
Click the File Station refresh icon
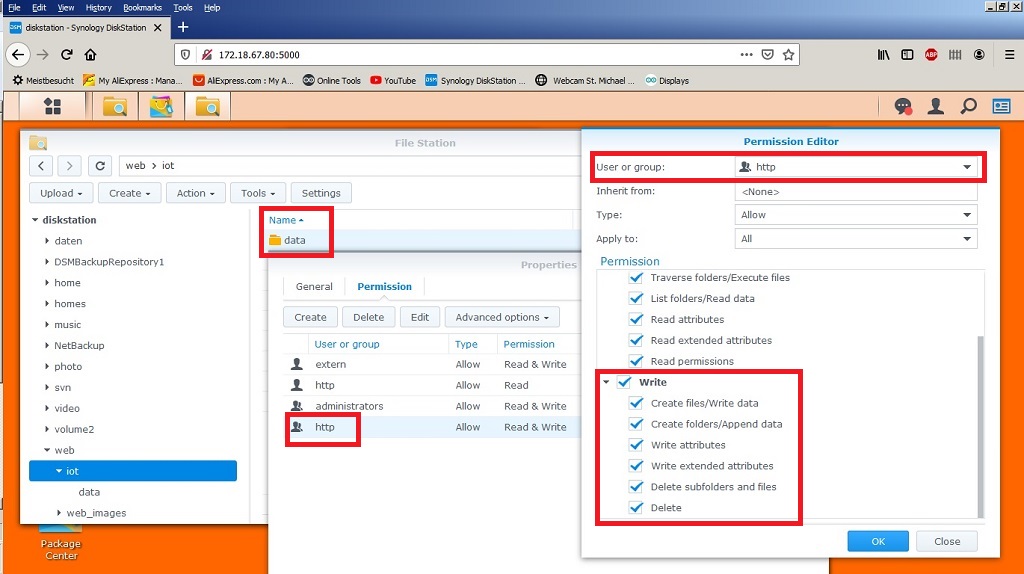point(99,166)
